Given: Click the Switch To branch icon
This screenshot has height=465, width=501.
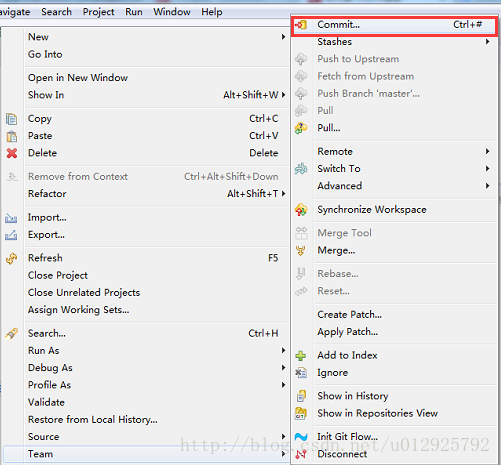Looking at the screenshot, I should point(301,169).
